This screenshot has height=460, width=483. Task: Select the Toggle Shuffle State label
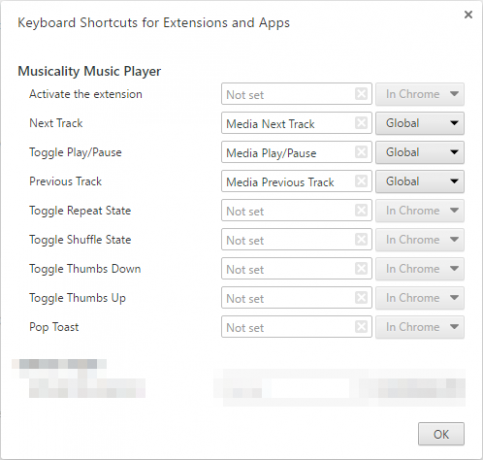pyautogui.click(x=80, y=240)
